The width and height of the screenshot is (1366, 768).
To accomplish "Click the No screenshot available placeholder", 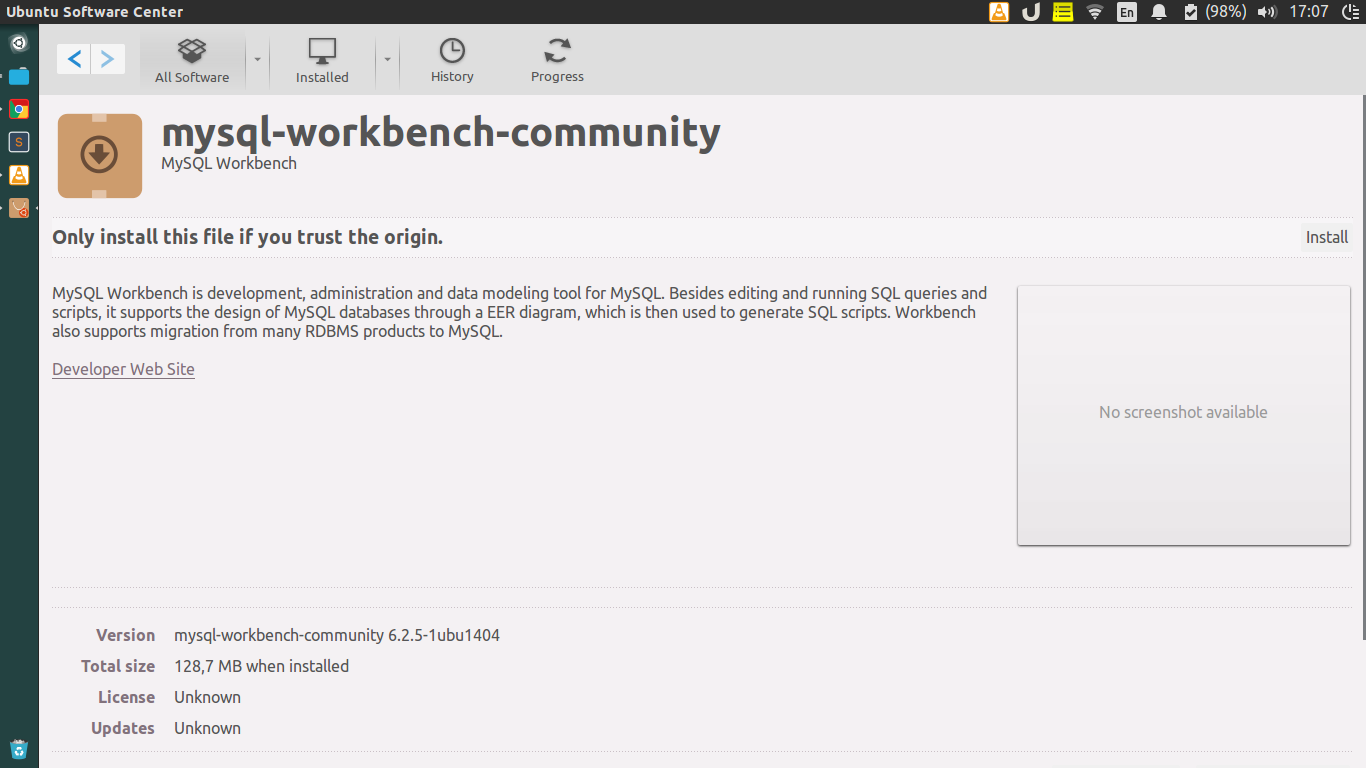I will 1183,415.
